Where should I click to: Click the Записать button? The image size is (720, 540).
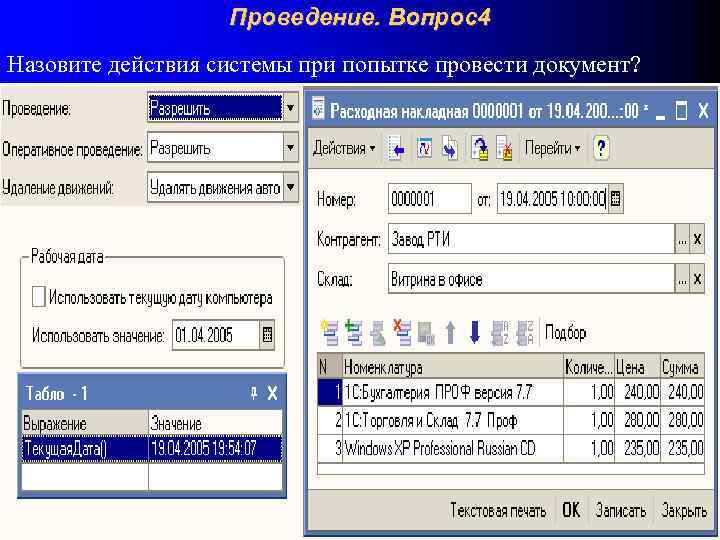click(x=620, y=511)
